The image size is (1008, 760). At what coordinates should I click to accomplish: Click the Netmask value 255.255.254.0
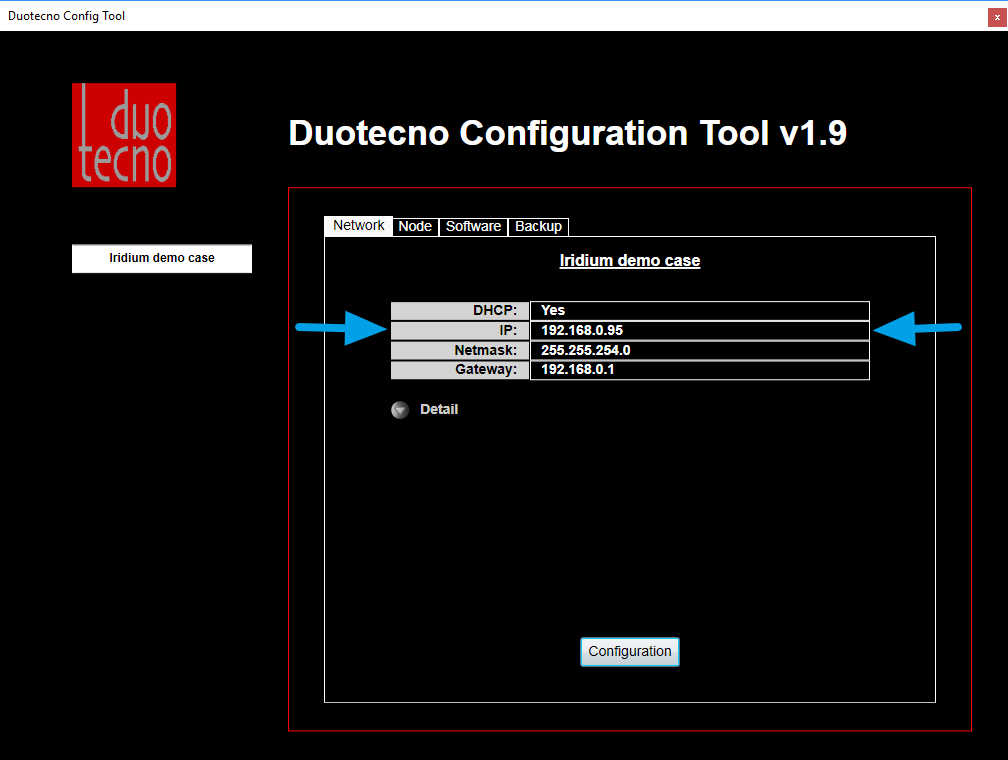[x=699, y=350]
